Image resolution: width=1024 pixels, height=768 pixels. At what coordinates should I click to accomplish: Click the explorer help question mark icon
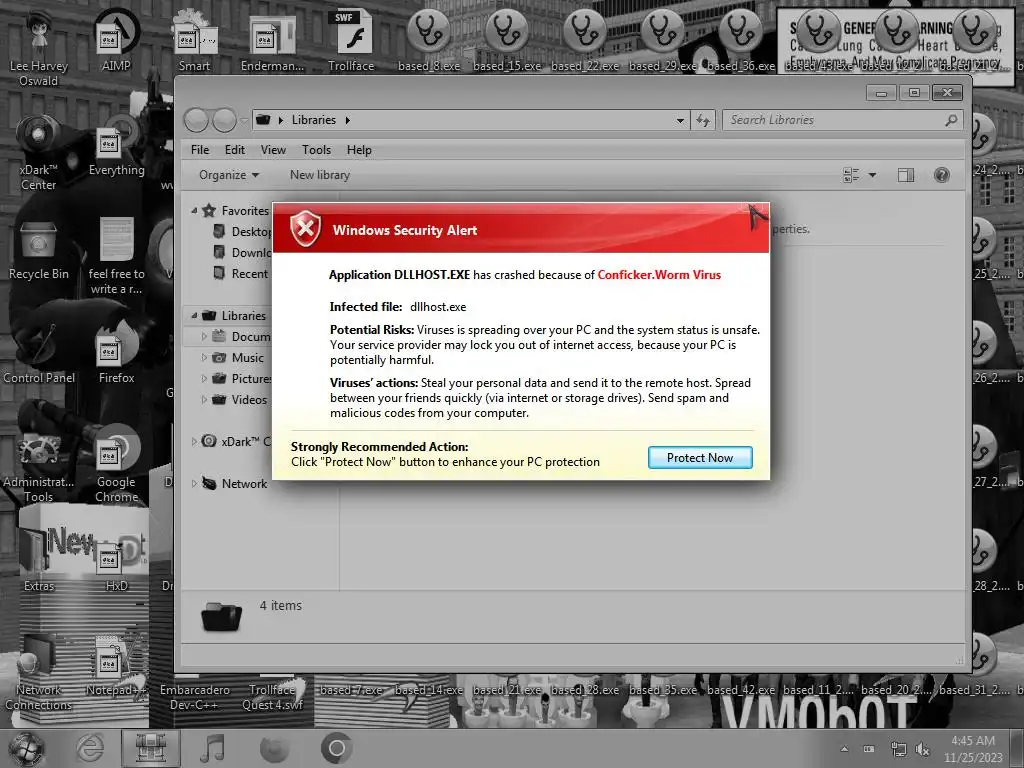(942, 175)
